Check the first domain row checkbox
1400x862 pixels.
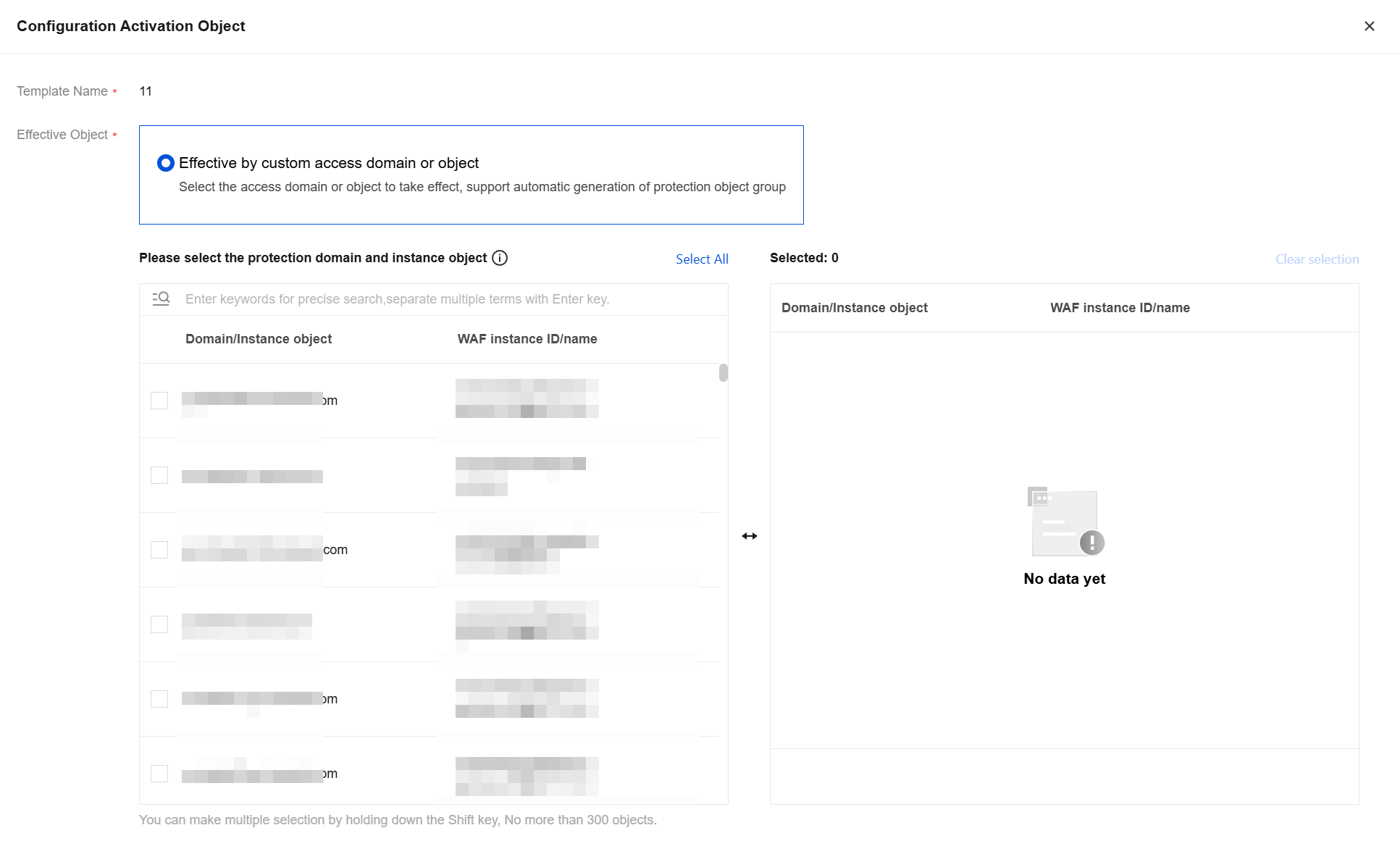coord(159,401)
